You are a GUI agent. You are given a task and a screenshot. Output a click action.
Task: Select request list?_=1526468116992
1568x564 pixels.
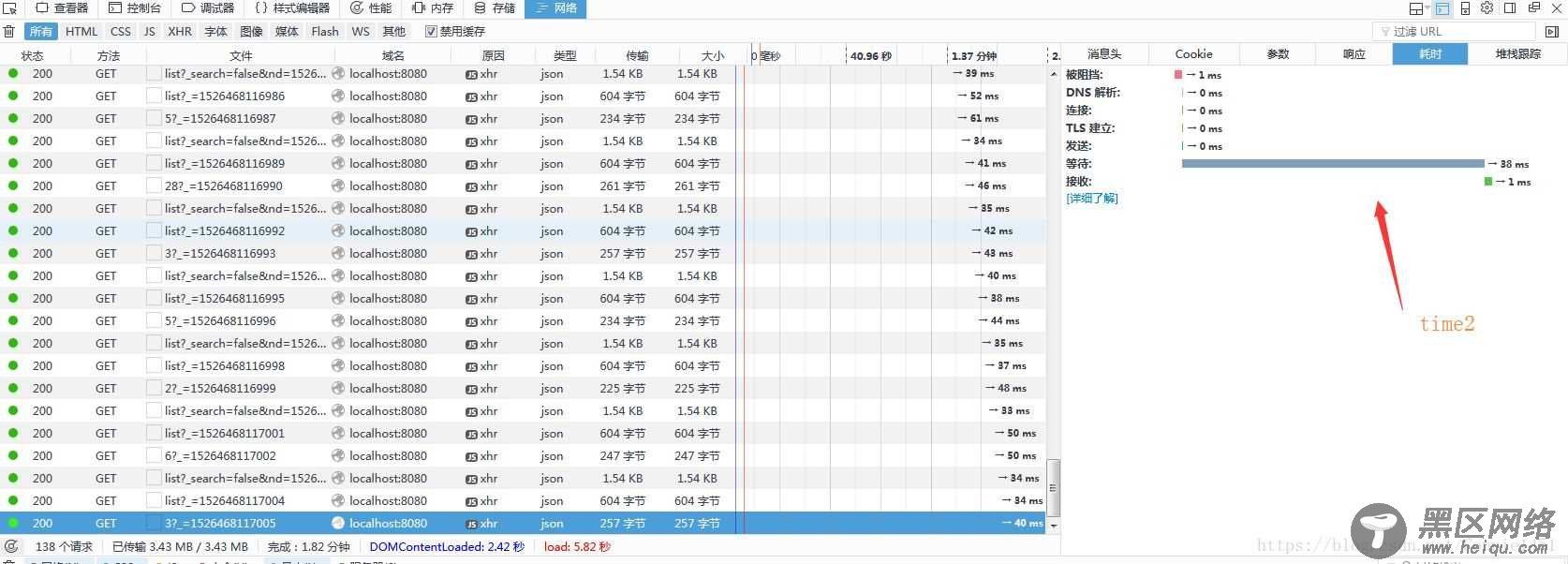tap(524, 230)
